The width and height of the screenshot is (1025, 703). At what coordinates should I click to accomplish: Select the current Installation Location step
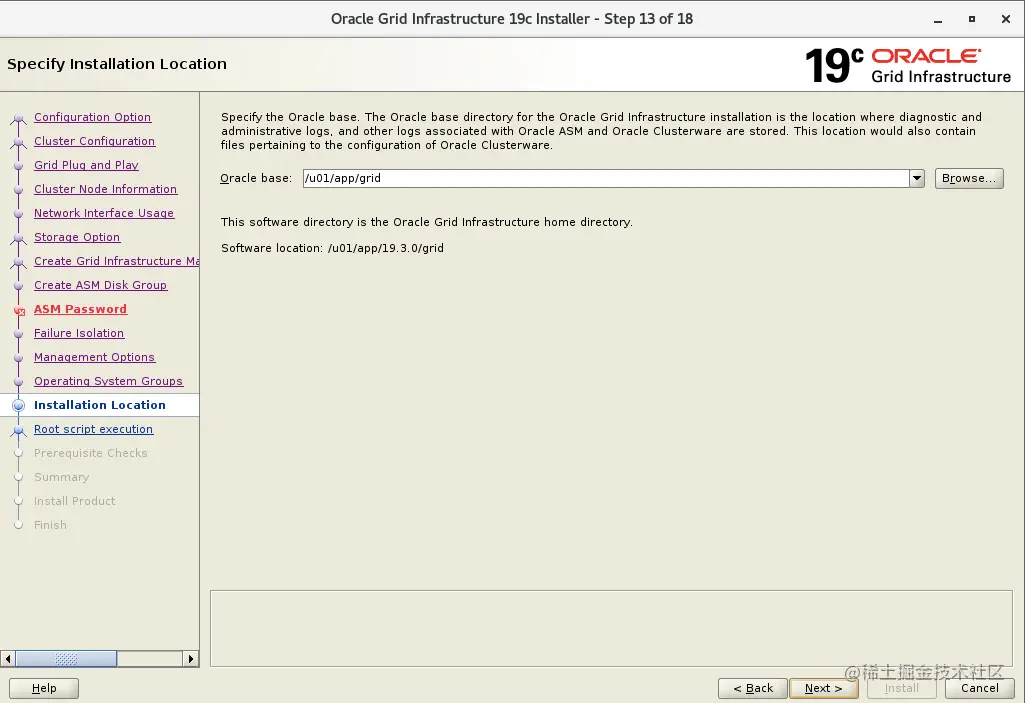coord(99,405)
